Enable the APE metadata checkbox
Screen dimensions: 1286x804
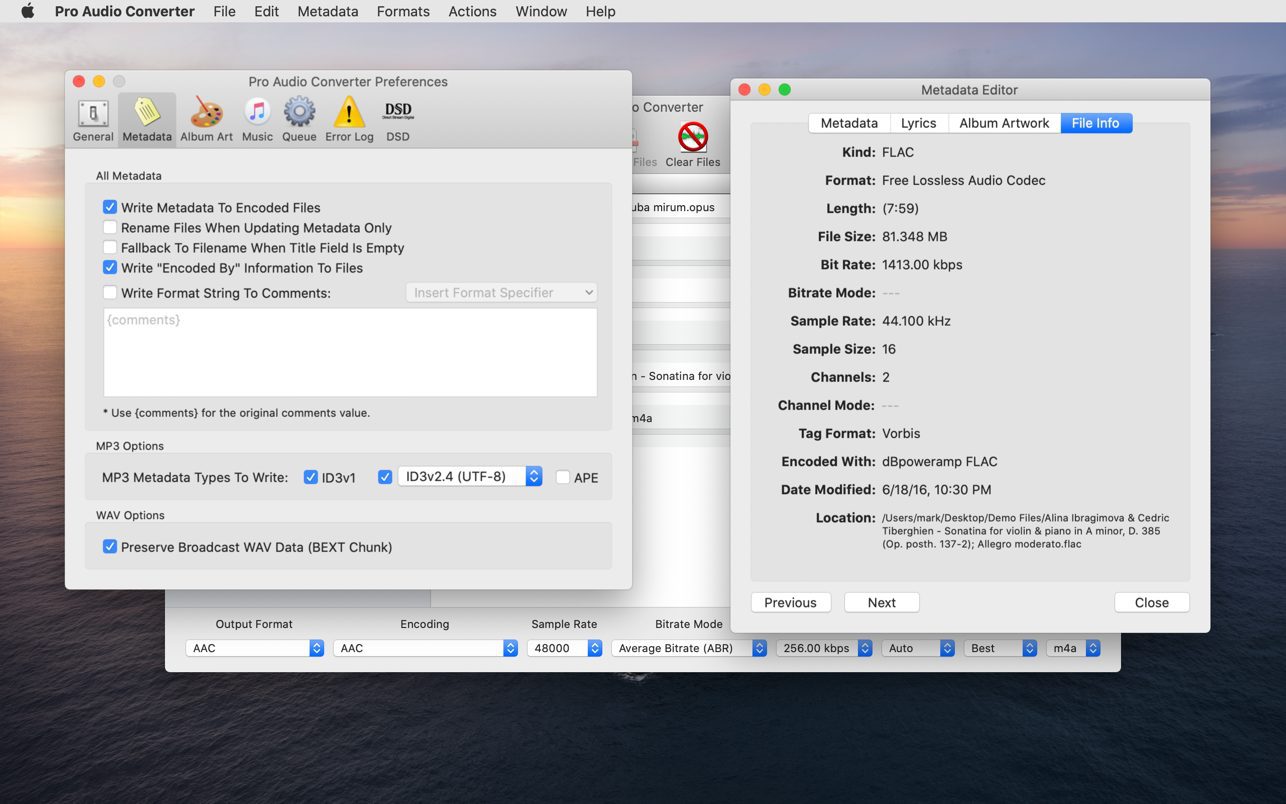click(563, 478)
